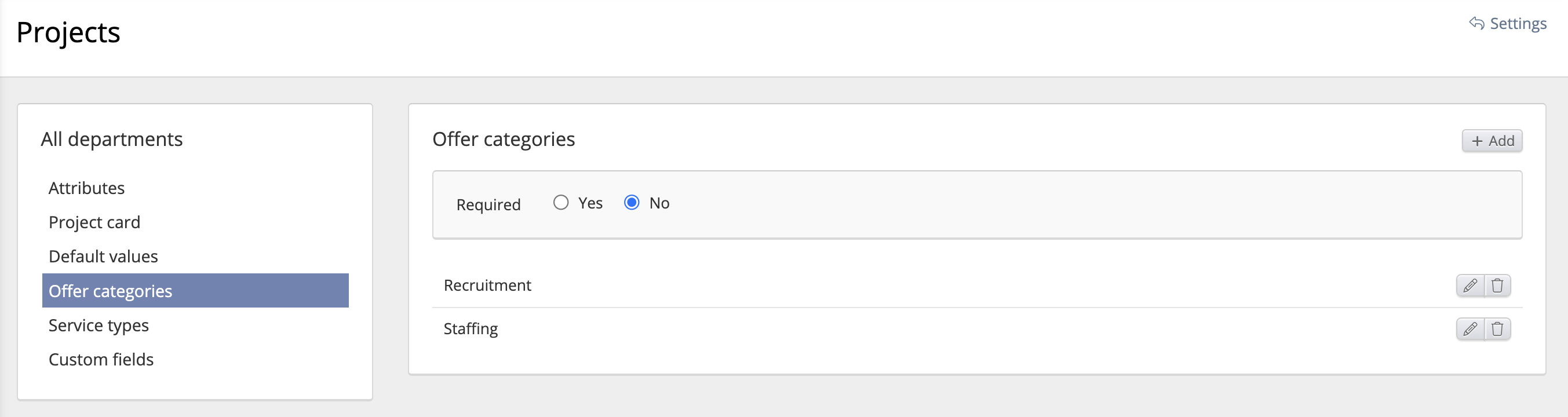Click the All departments heading
The width and height of the screenshot is (1568, 417).
111,140
